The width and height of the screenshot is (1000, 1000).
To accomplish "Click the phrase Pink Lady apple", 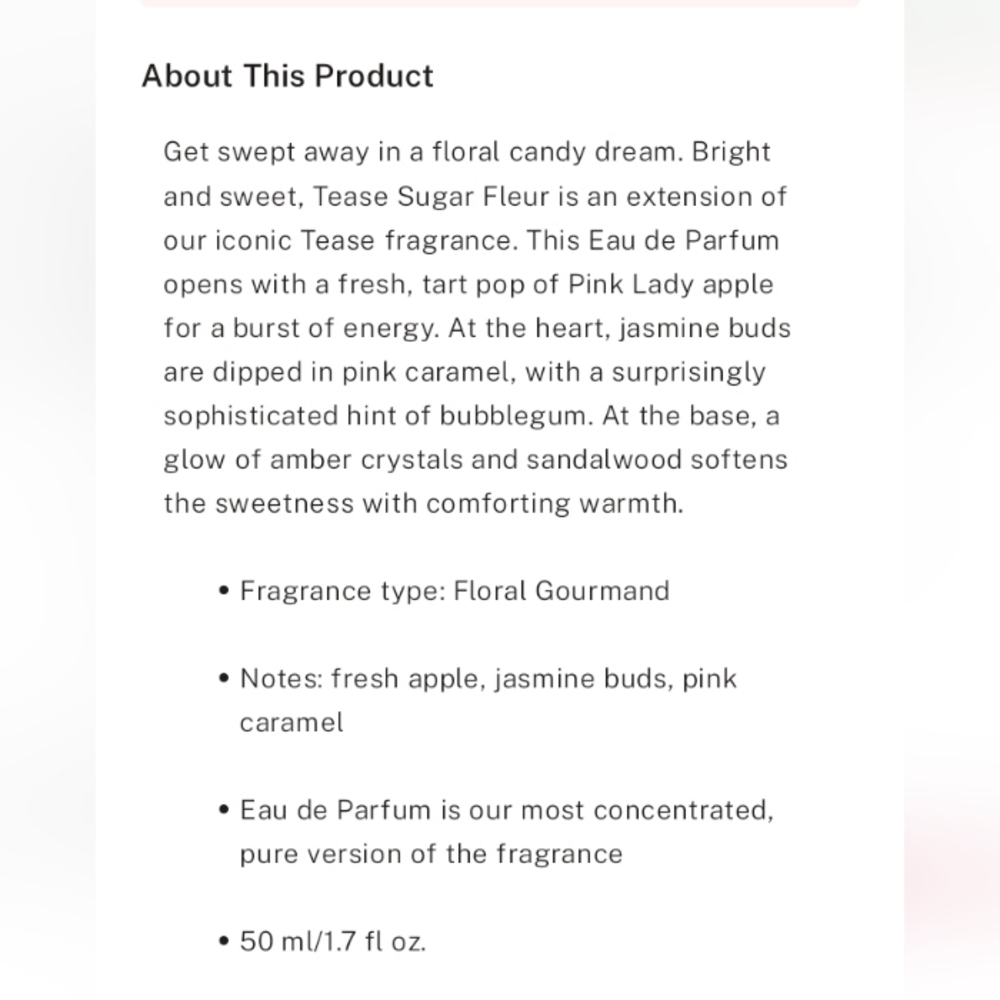I will pos(670,284).
